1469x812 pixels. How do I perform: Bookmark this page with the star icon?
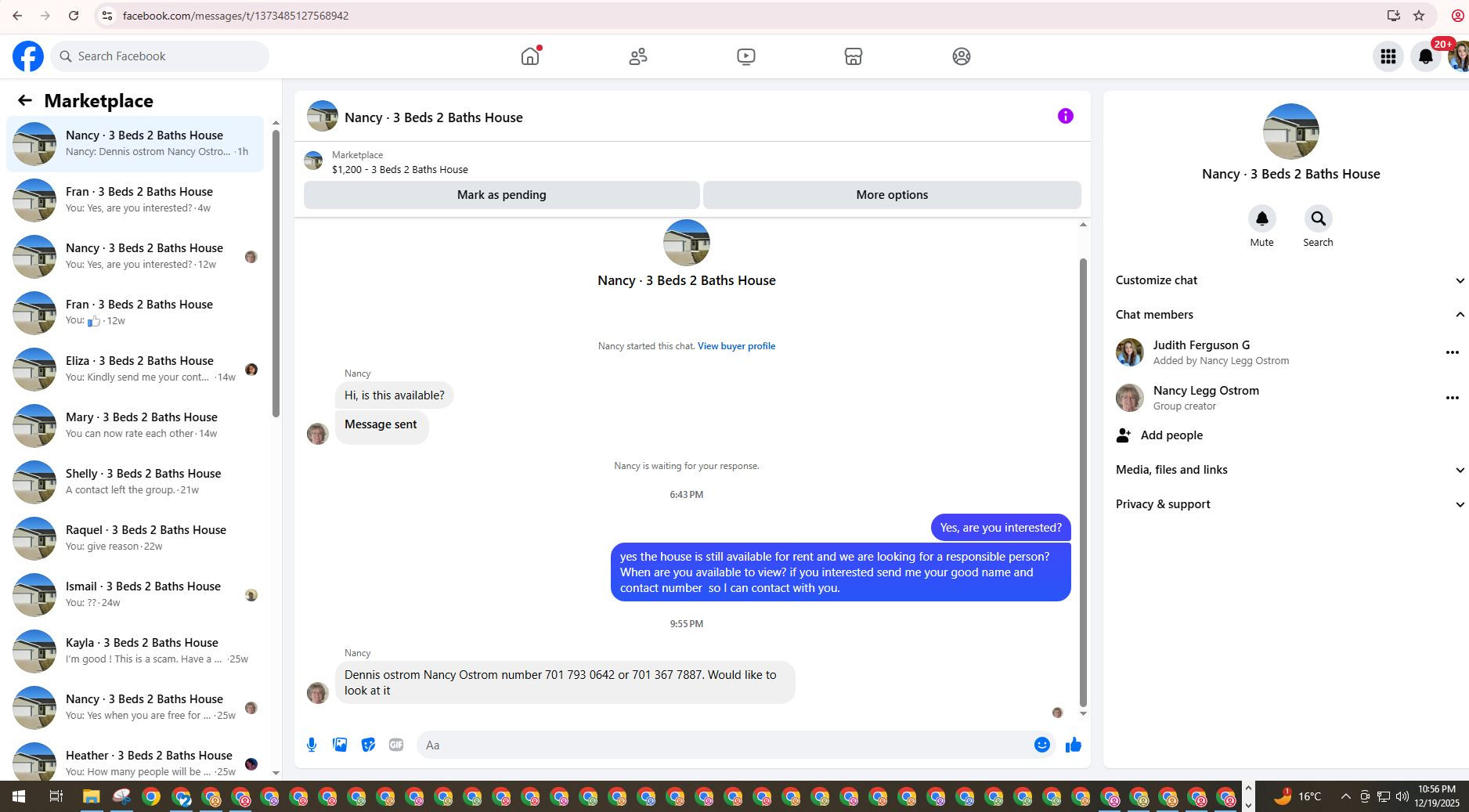[1419, 16]
